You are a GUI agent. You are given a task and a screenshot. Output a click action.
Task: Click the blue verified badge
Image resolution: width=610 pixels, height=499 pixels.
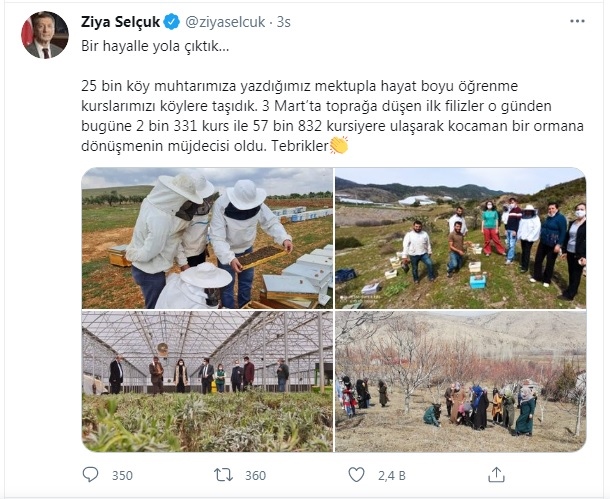point(172,22)
